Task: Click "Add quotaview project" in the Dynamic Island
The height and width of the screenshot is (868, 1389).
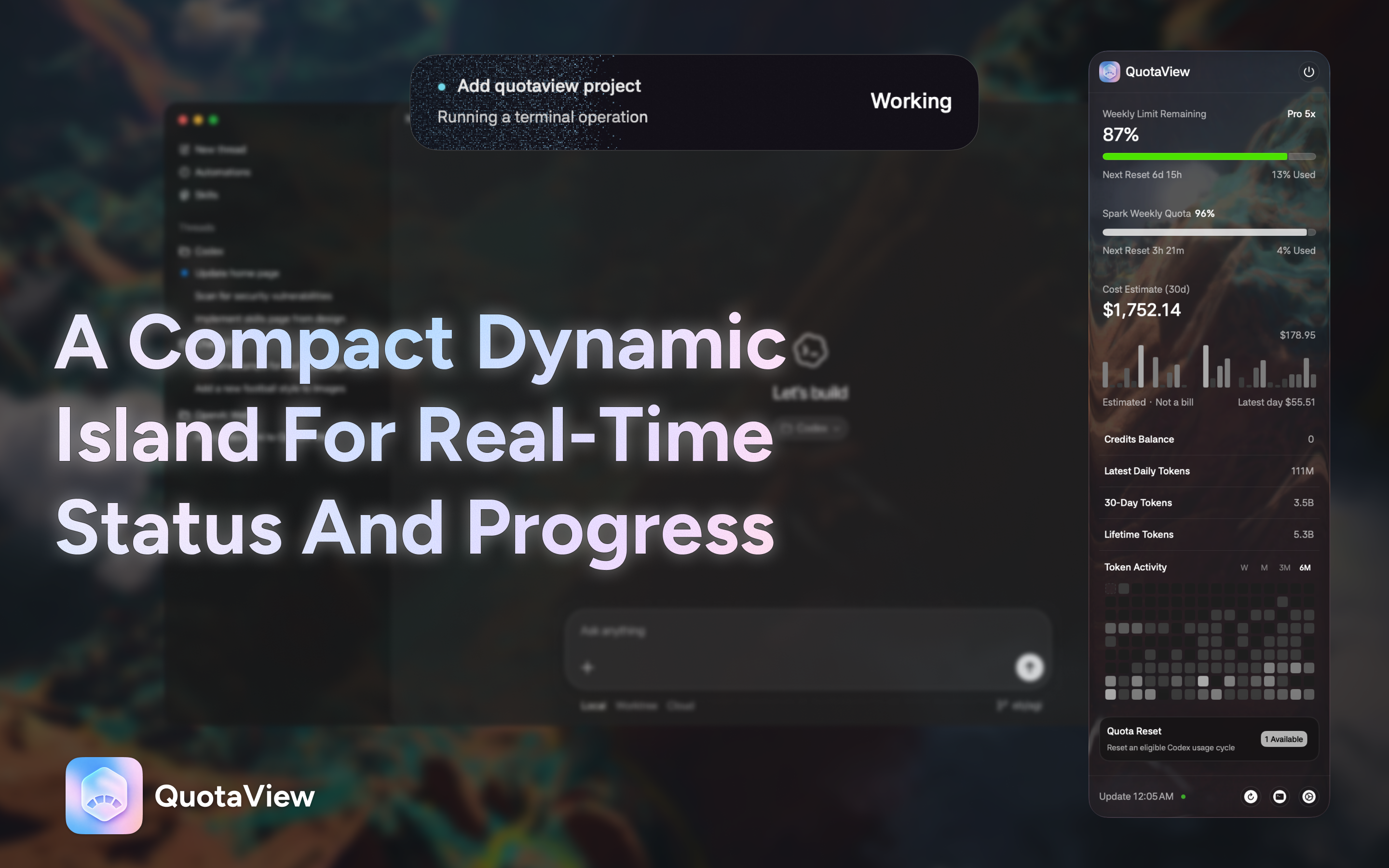Action: point(549,86)
